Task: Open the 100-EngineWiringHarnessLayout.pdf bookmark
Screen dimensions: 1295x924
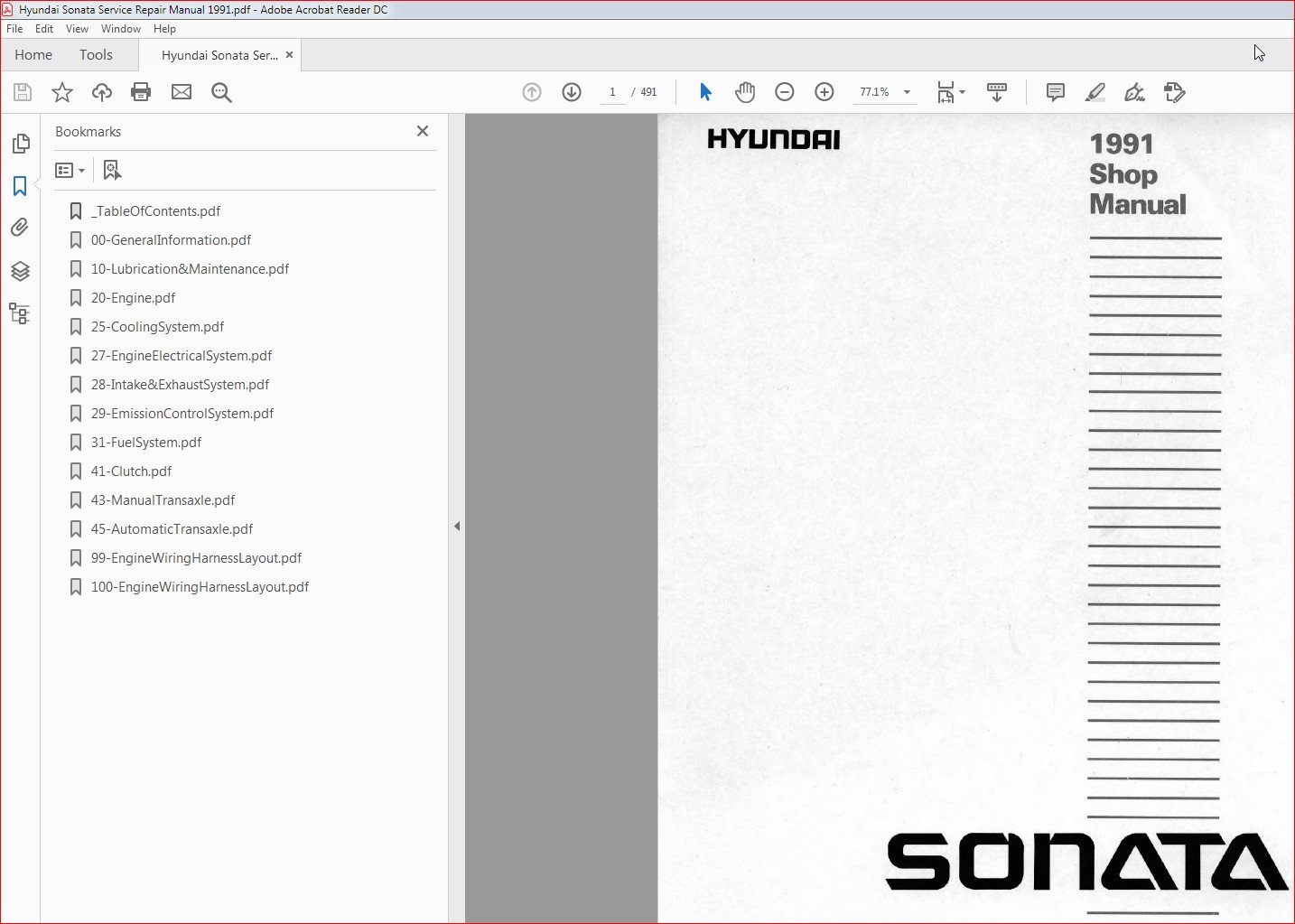Action: click(200, 587)
